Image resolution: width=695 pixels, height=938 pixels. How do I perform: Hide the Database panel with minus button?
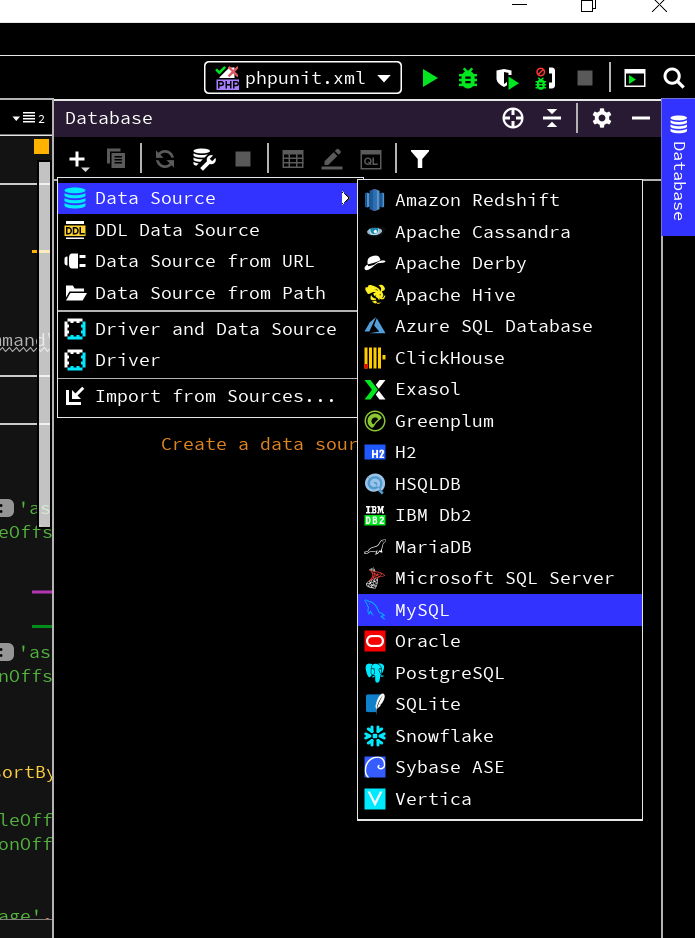[641, 118]
